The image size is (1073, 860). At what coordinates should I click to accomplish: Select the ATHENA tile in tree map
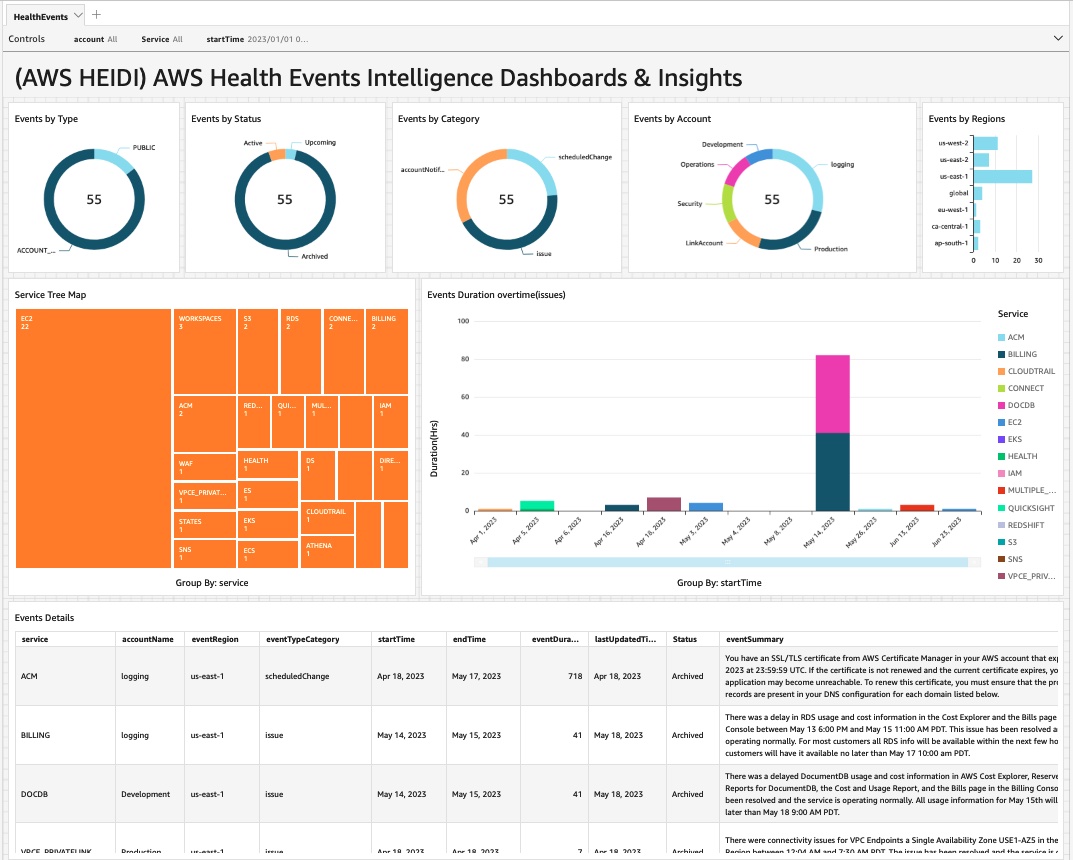pos(327,551)
